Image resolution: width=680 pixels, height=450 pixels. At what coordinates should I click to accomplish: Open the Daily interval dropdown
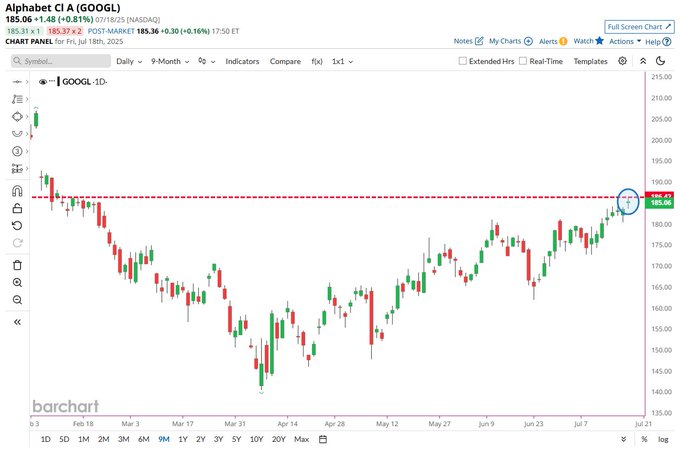pyautogui.click(x=127, y=61)
